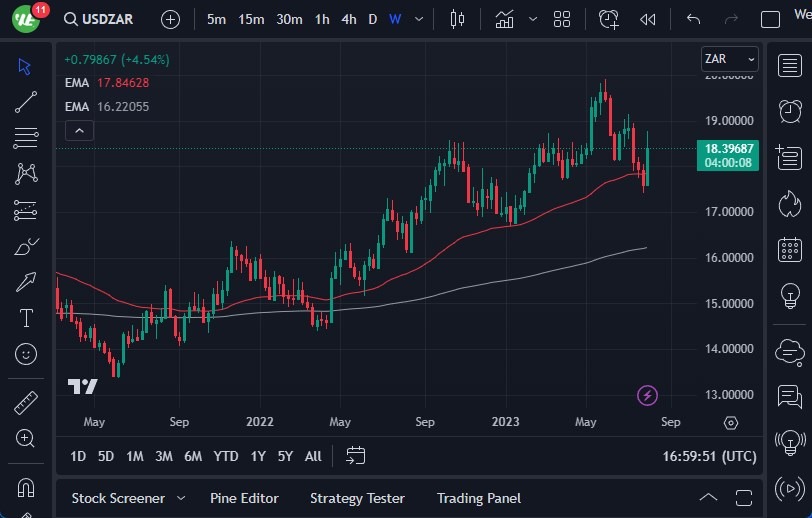Switch to the Strategy Tester tab

click(x=357, y=498)
